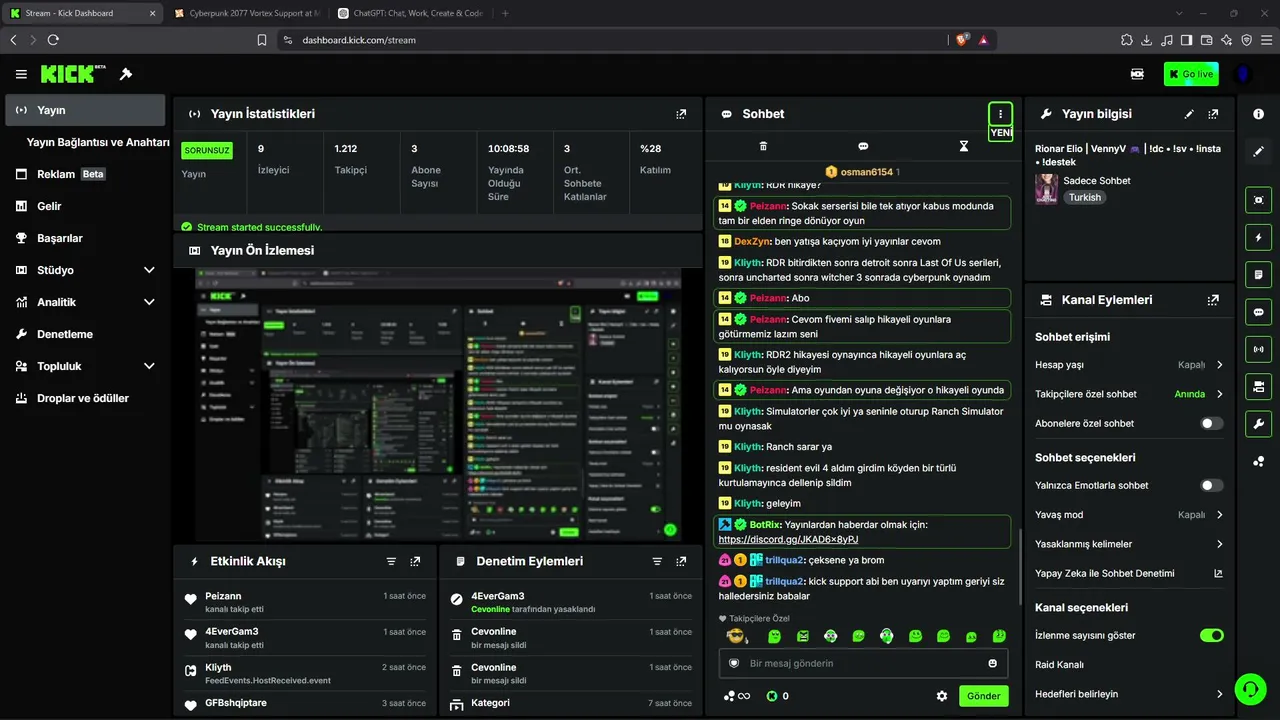Select Yayın in the sidebar
Viewport: 1280px width, 720px height.
coord(85,110)
